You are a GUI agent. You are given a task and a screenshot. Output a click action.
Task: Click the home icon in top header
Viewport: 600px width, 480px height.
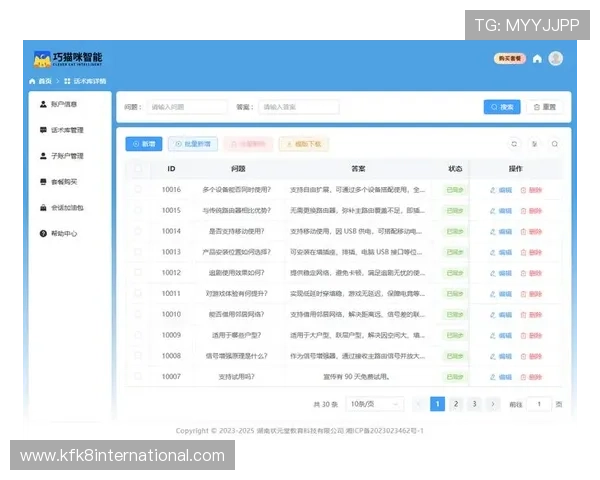[537, 59]
